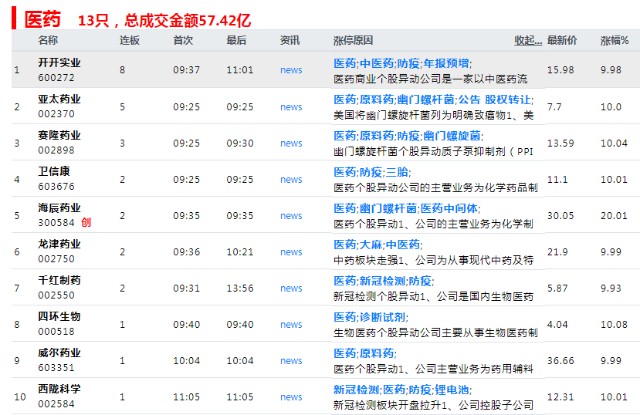Open news link for 亚太药业
Screen dimensions: 640x415
[x=291, y=107]
